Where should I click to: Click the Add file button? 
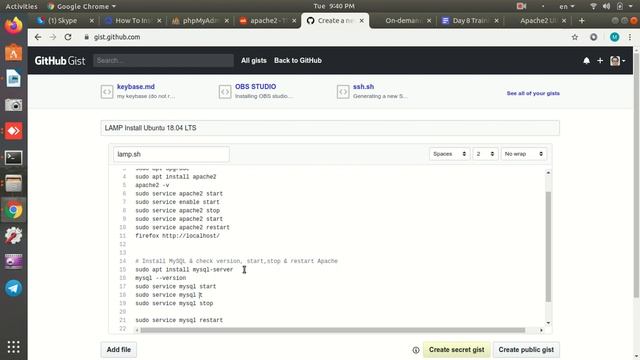tap(119, 350)
